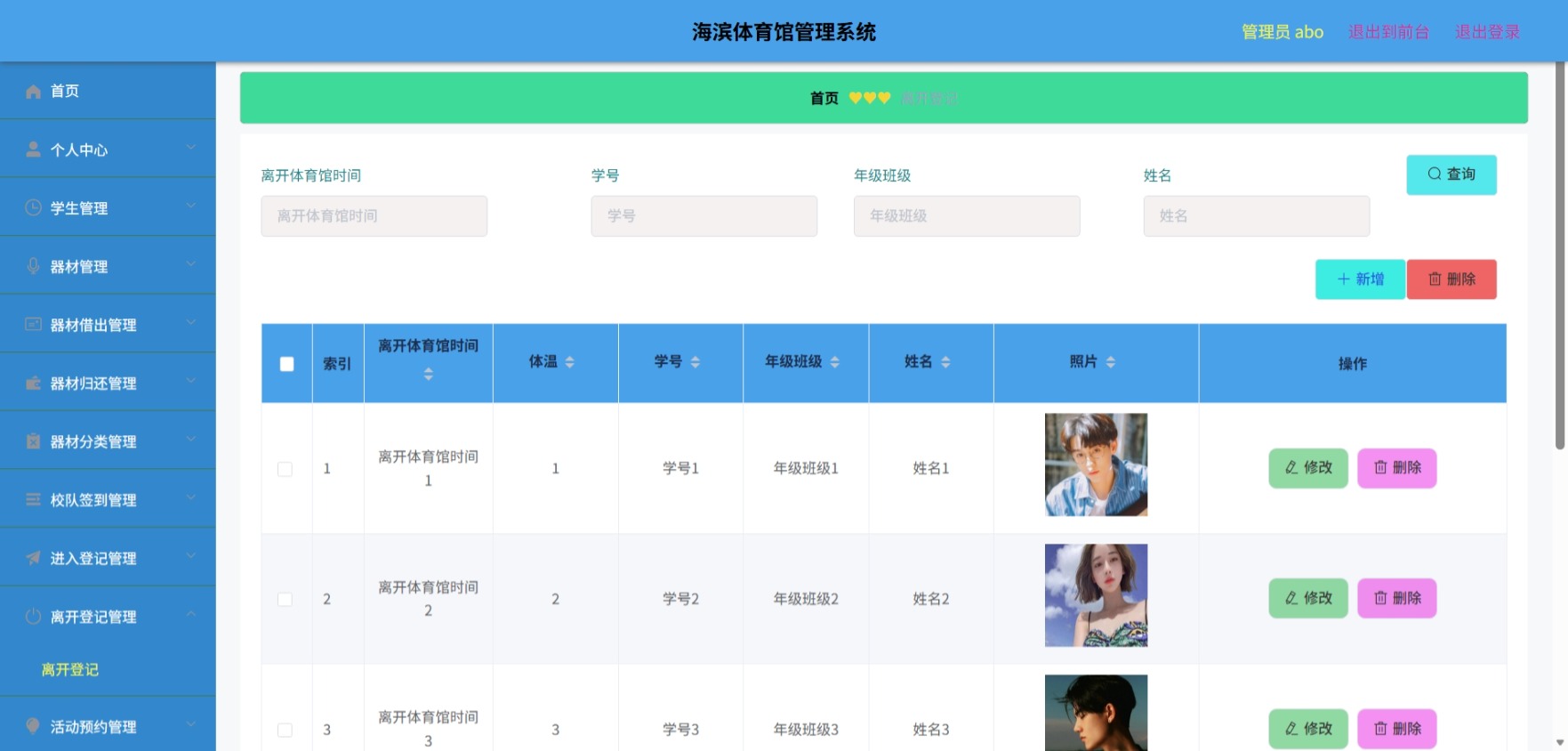Sort by 体温 column using sort arrows
The height and width of the screenshot is (751, 1568).
(x=570, y=362)
